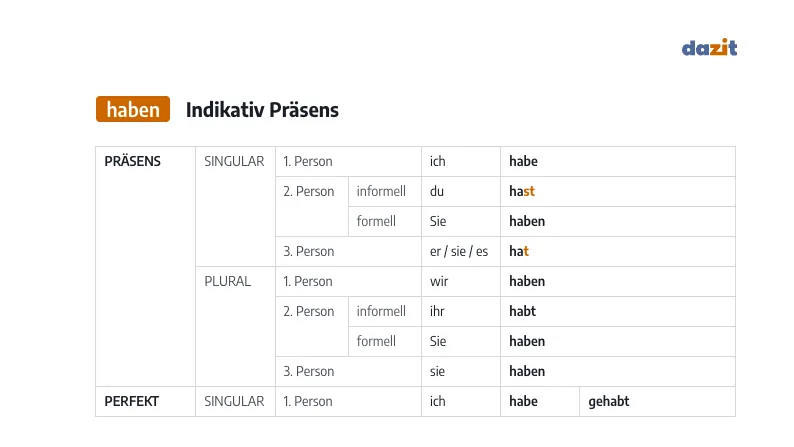
Task: Click the dazit logo
Action: [x=709, y=47]
